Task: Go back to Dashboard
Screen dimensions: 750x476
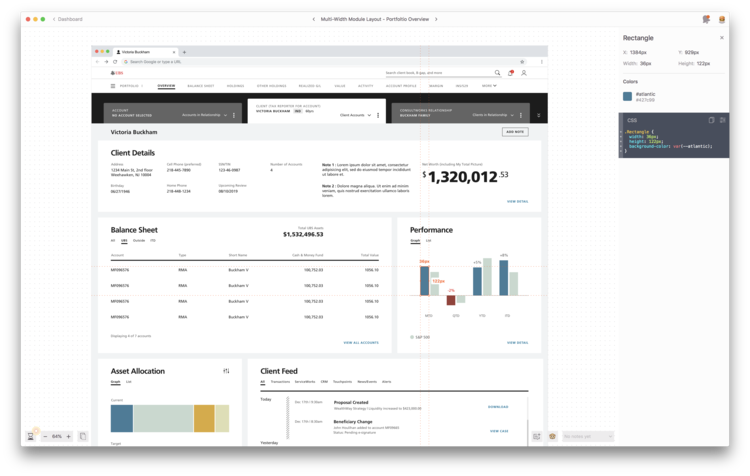Action: point(67,19)
